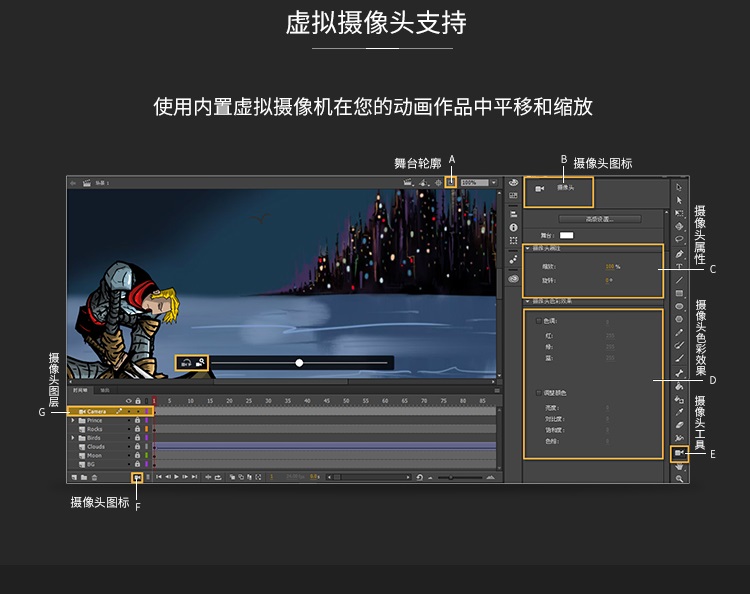Select the Bone tool

[x=679, y=373]
